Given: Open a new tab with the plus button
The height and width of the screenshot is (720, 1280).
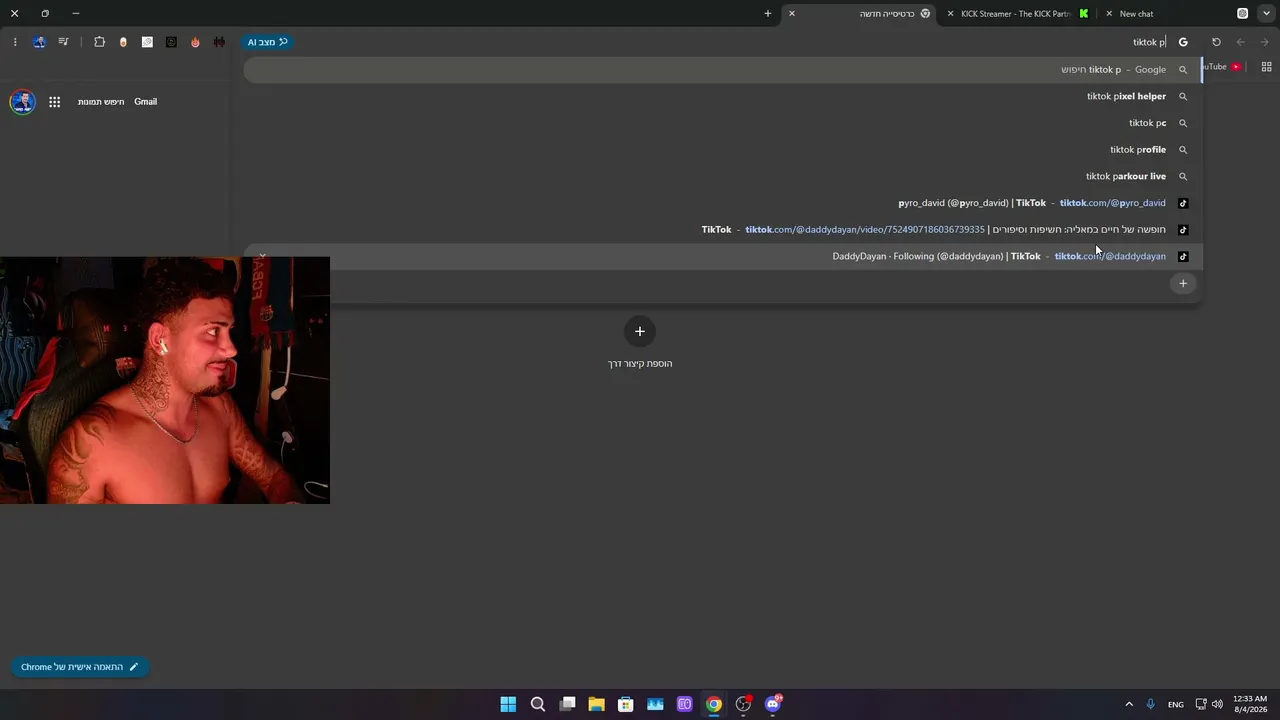Looking at the screenshot, I should (x=768, y=14).
